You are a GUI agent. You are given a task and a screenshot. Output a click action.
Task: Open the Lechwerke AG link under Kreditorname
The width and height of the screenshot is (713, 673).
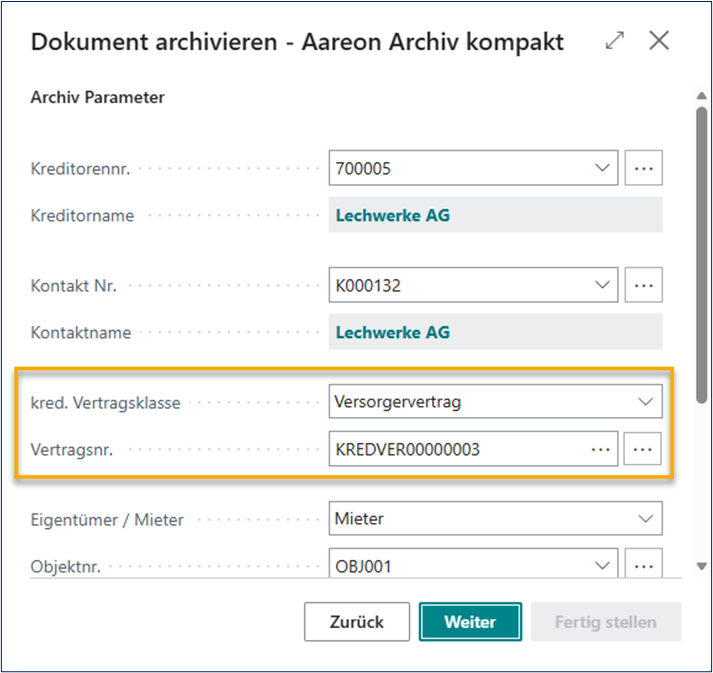[x=392, y=215]
